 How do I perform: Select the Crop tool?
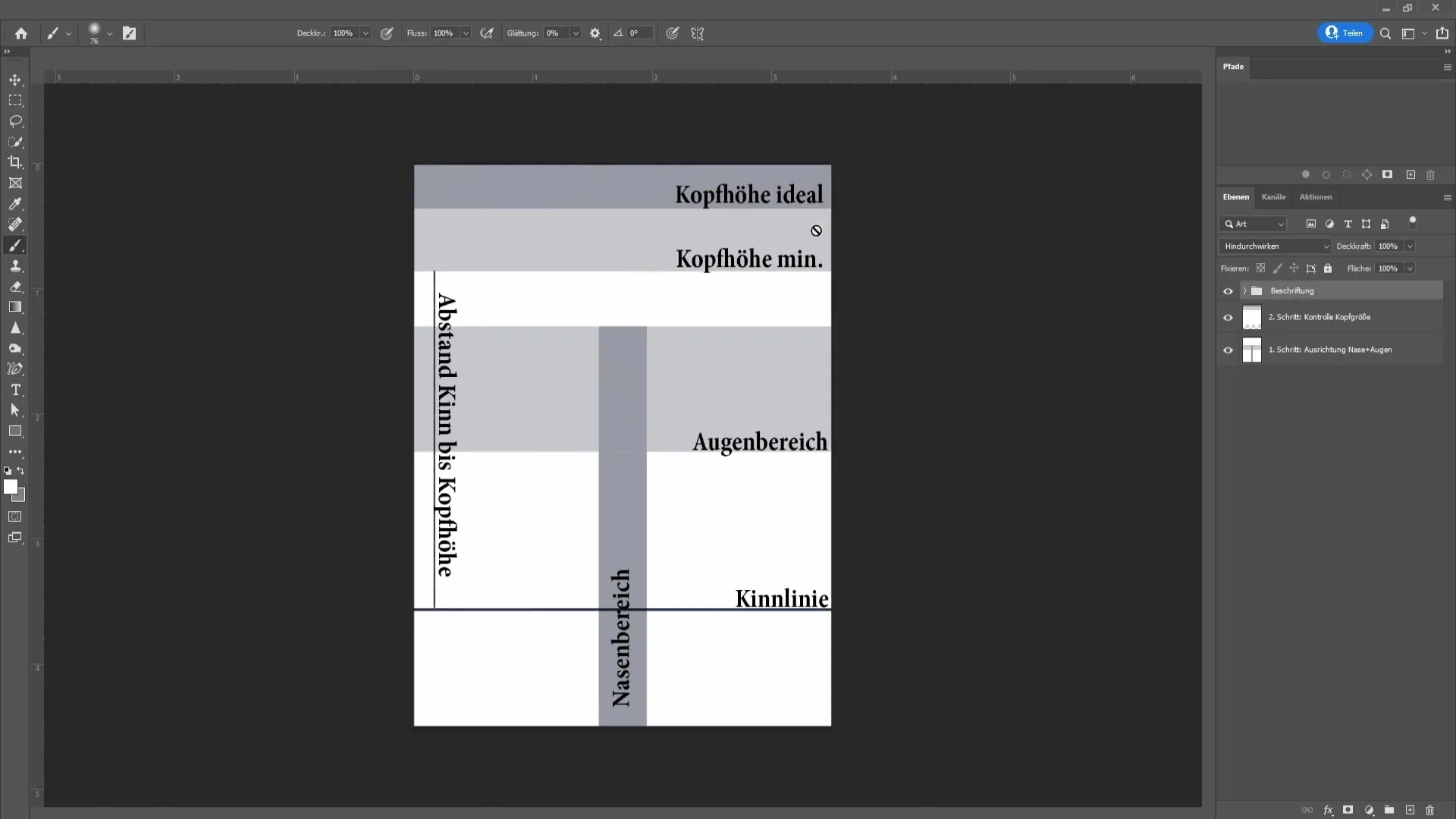[x=15, y=162]
